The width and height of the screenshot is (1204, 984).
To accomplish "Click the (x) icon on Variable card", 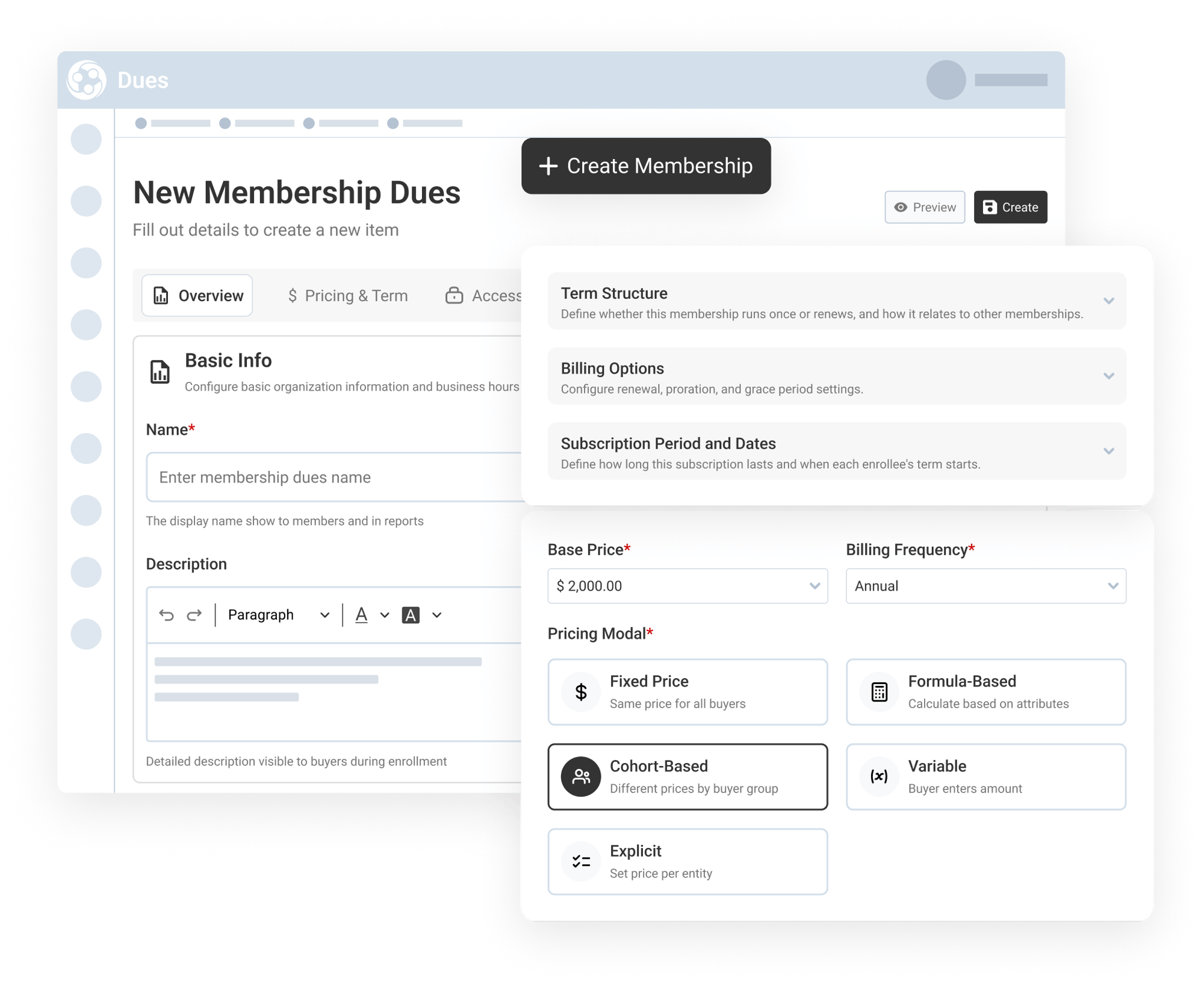I will 879,777.
